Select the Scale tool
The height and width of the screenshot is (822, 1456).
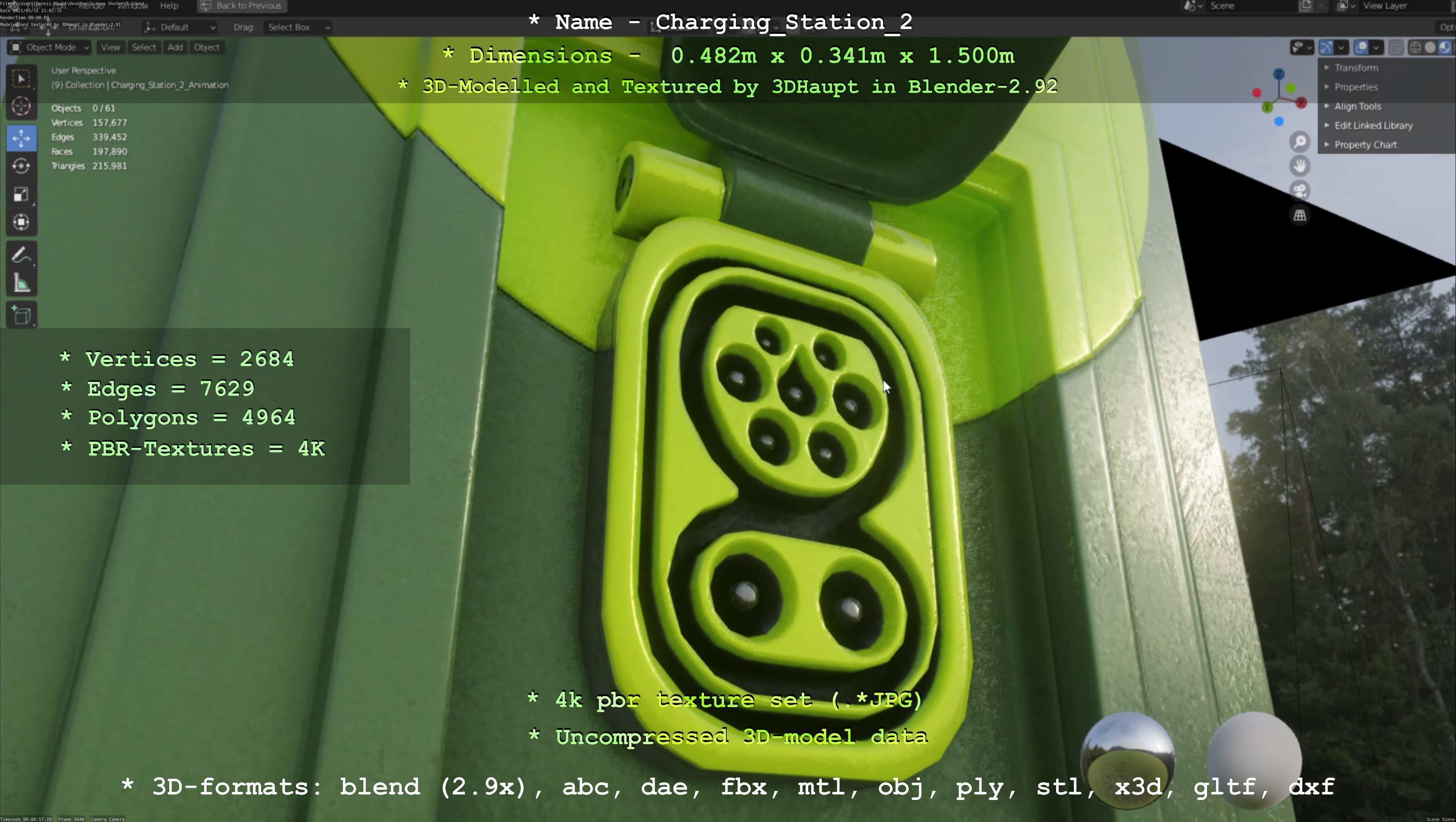click(x=21, y=194)
